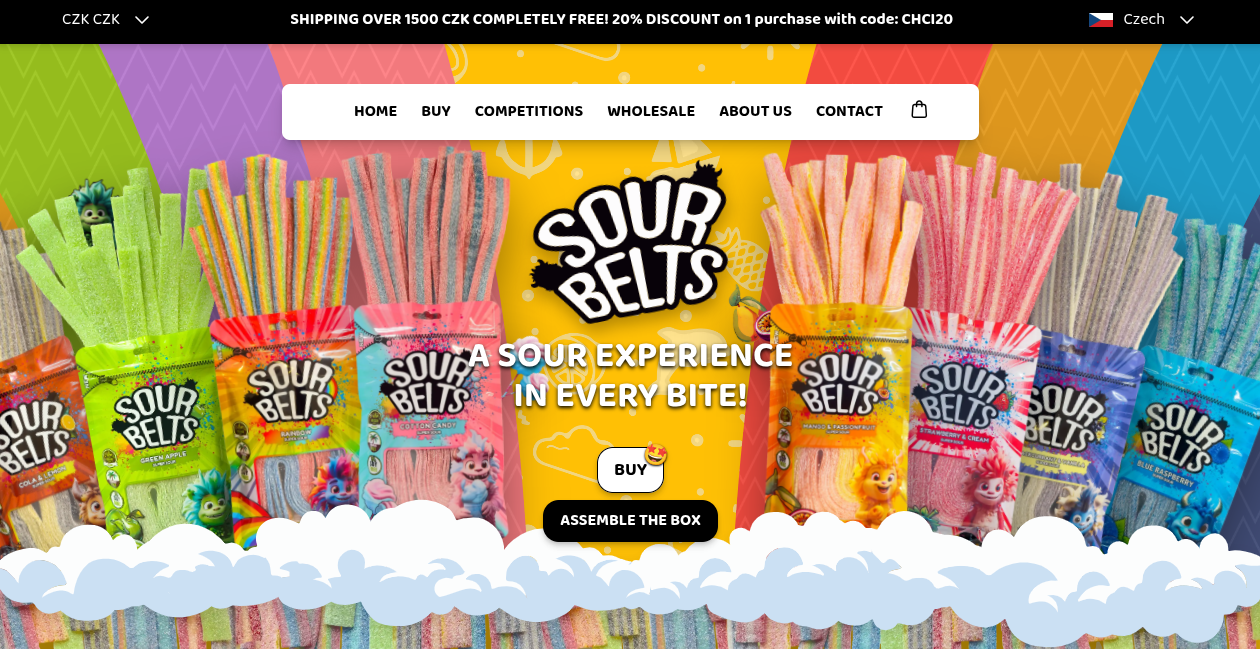Image resolution: width=1260 pixels, height=649 pixels.
Task: Navigate to WHOLESALE section
Action: [651, 111]
